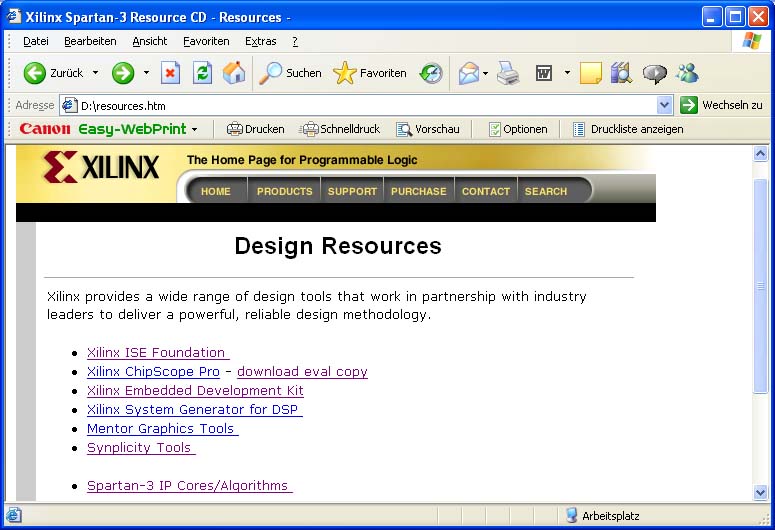This screenshot has height=530, width=775.
Task: Click download eval copy link
Action: 302,372
